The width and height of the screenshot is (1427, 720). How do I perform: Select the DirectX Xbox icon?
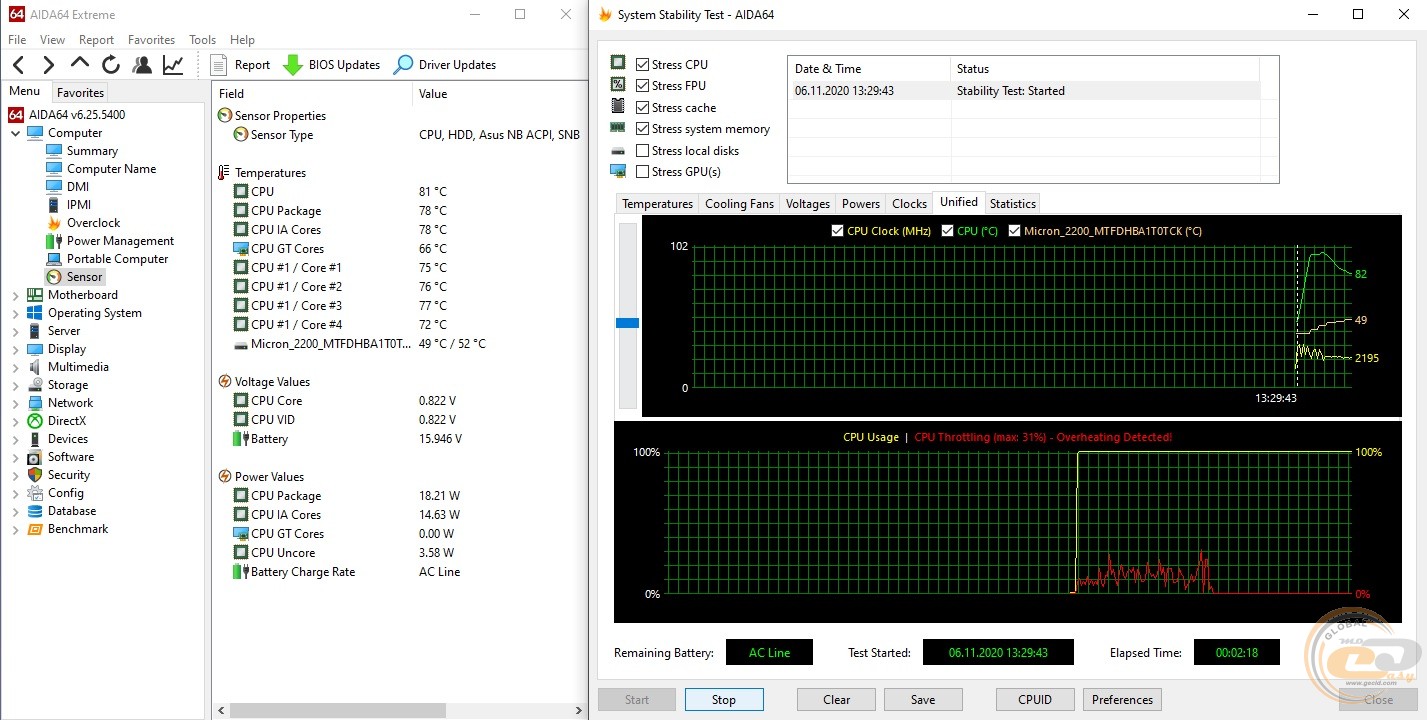[x=35, y=421]
